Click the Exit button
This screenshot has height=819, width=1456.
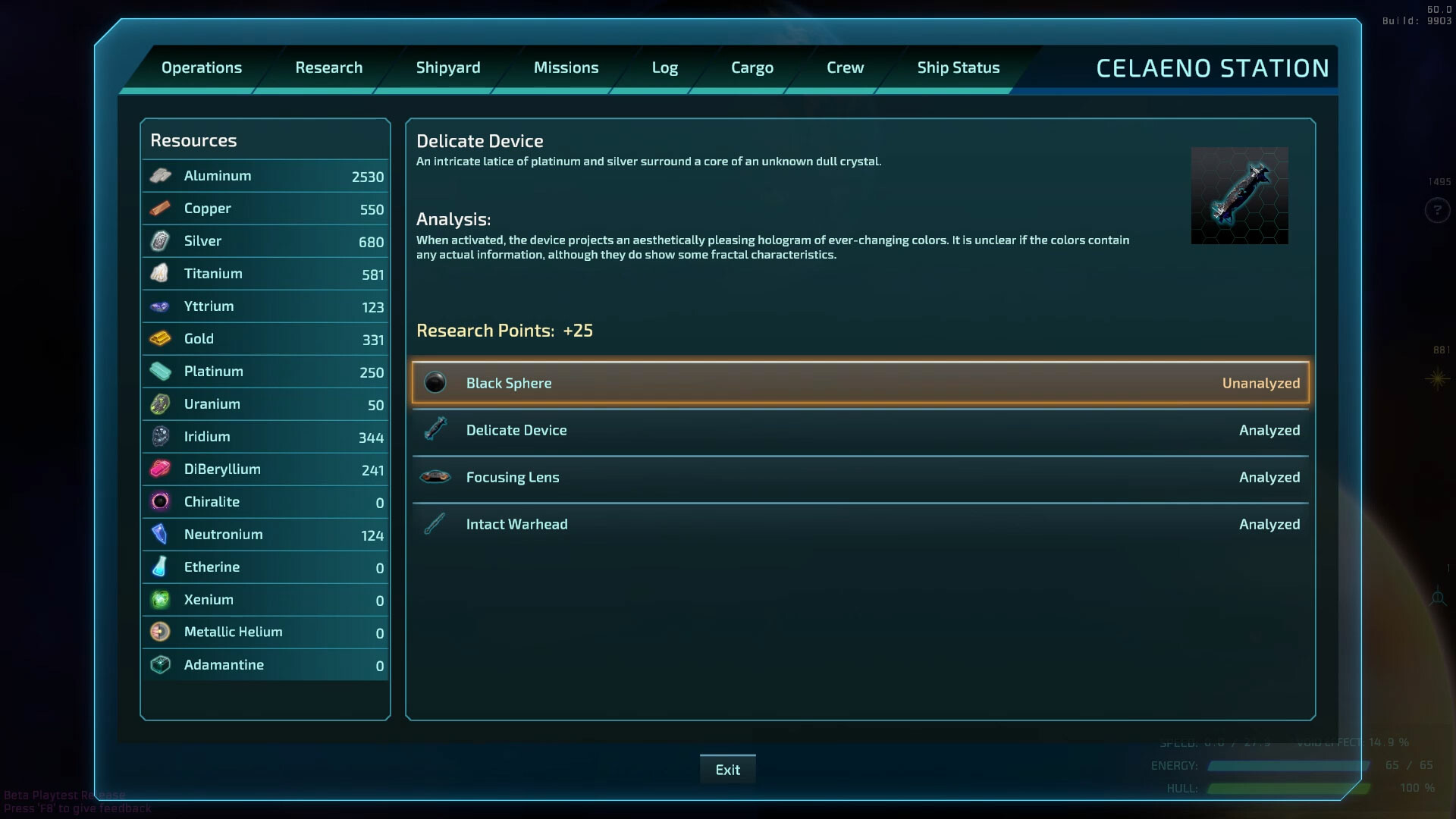coord(728,769)
